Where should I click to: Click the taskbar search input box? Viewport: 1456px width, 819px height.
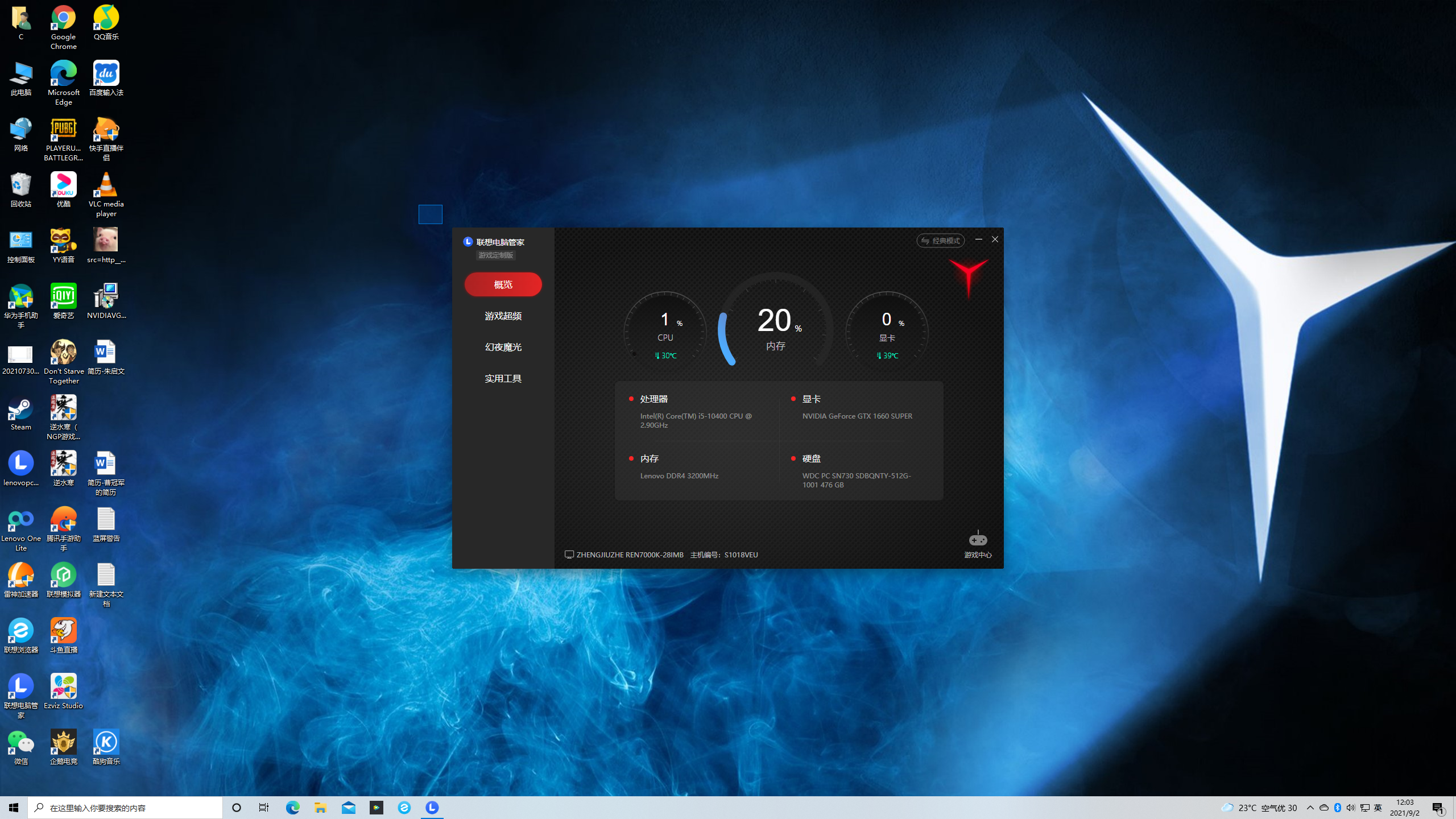click(x=125, y=808)
